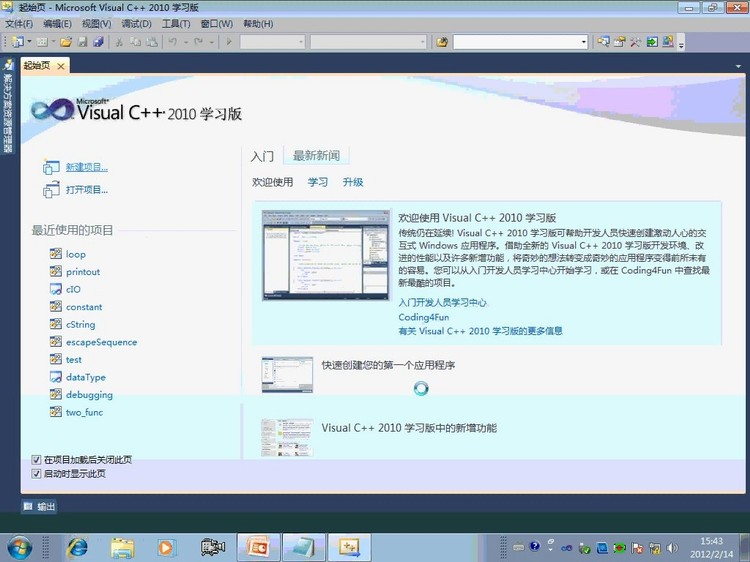750x562 pixels.
Task: Click the Save floppy disk icon
Action: click(82, 42)
